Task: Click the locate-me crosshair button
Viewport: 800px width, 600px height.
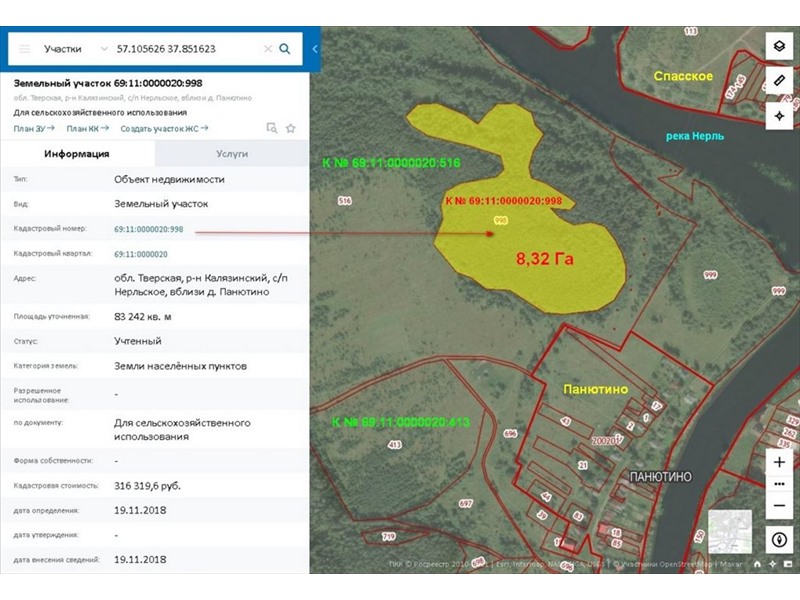Action: 779,116
